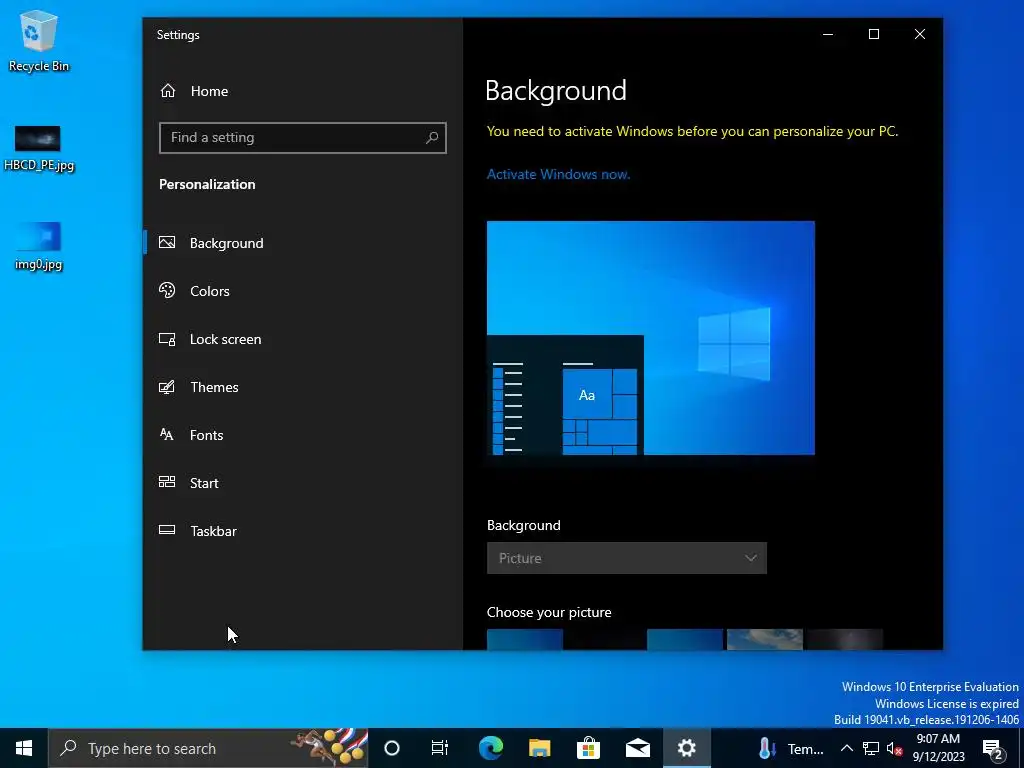
Task: Show hidden system tray icons
Action: [846, 748]
